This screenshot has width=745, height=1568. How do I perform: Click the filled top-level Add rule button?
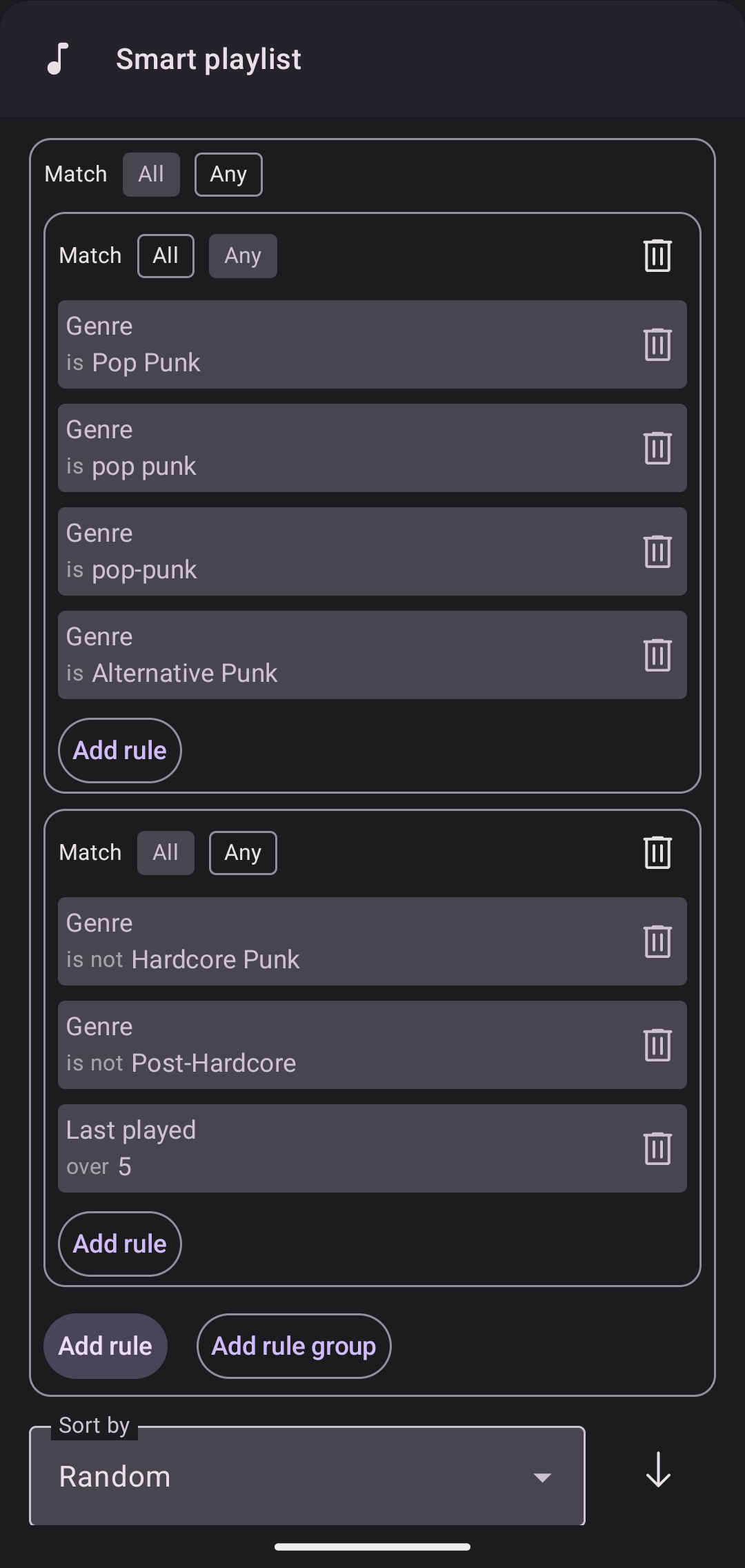coord(106,1346)
